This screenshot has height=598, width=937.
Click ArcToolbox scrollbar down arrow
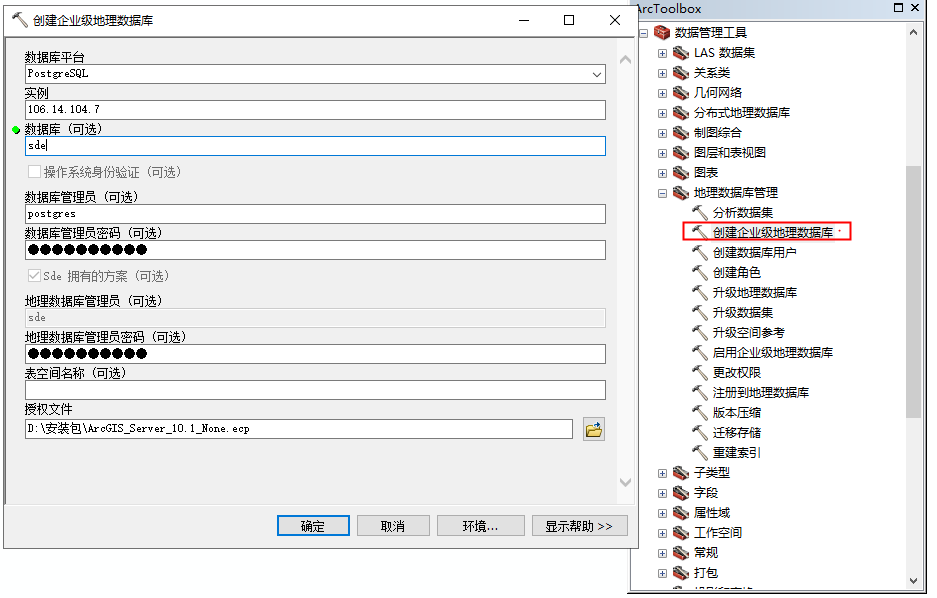(913, 580)
